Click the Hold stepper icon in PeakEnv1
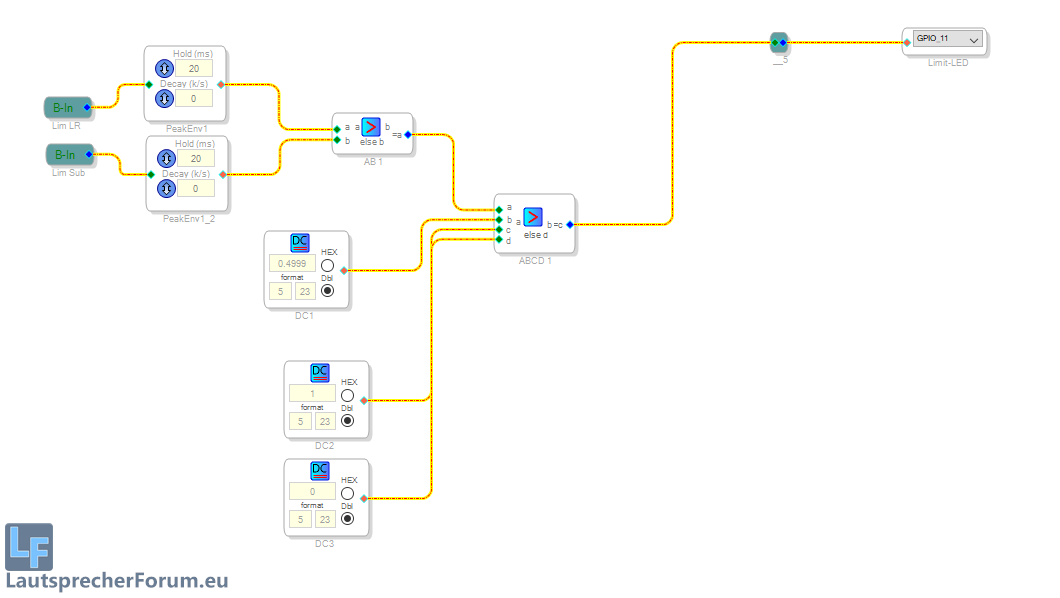 (165, 68)
